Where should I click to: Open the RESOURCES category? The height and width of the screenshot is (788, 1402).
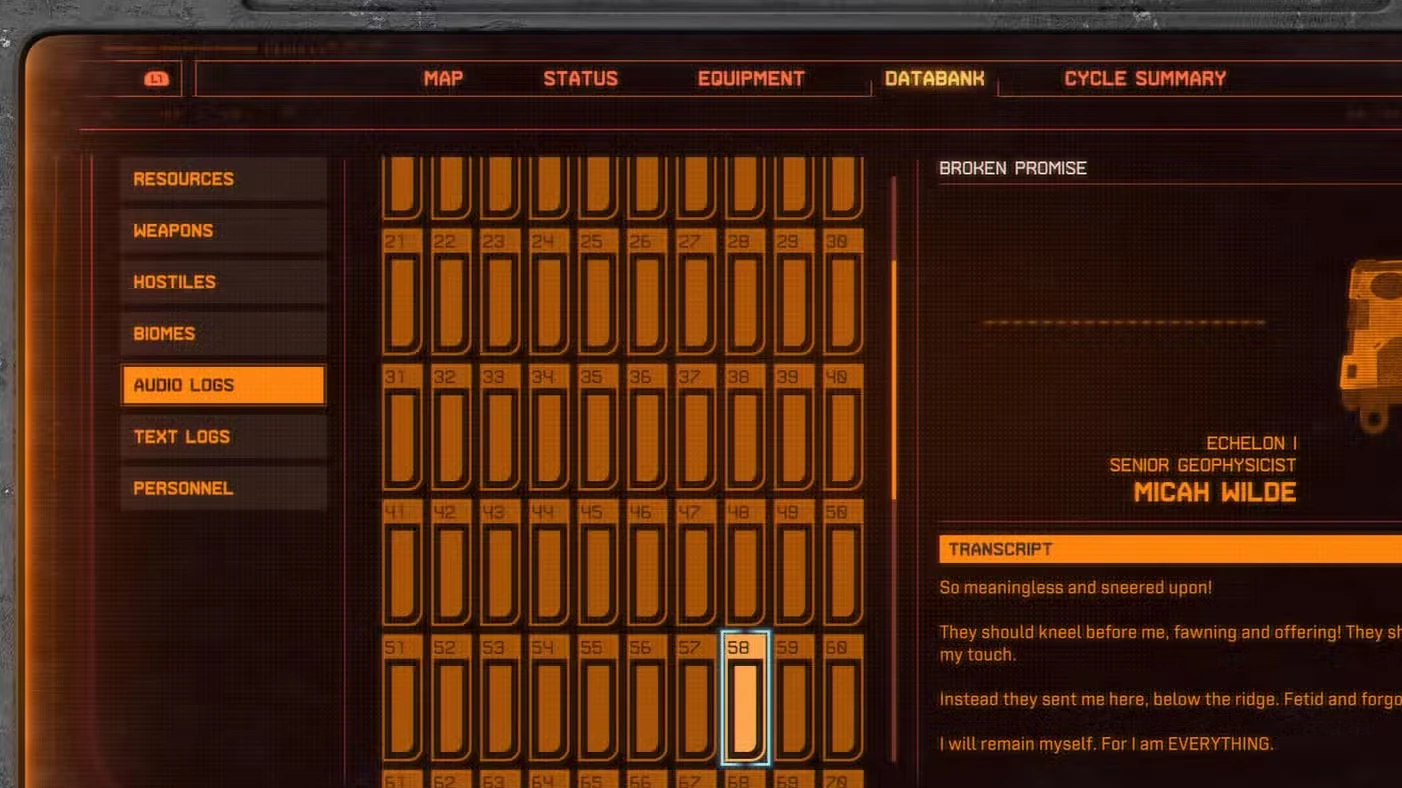pyautogui.click(x=224, y=179)
